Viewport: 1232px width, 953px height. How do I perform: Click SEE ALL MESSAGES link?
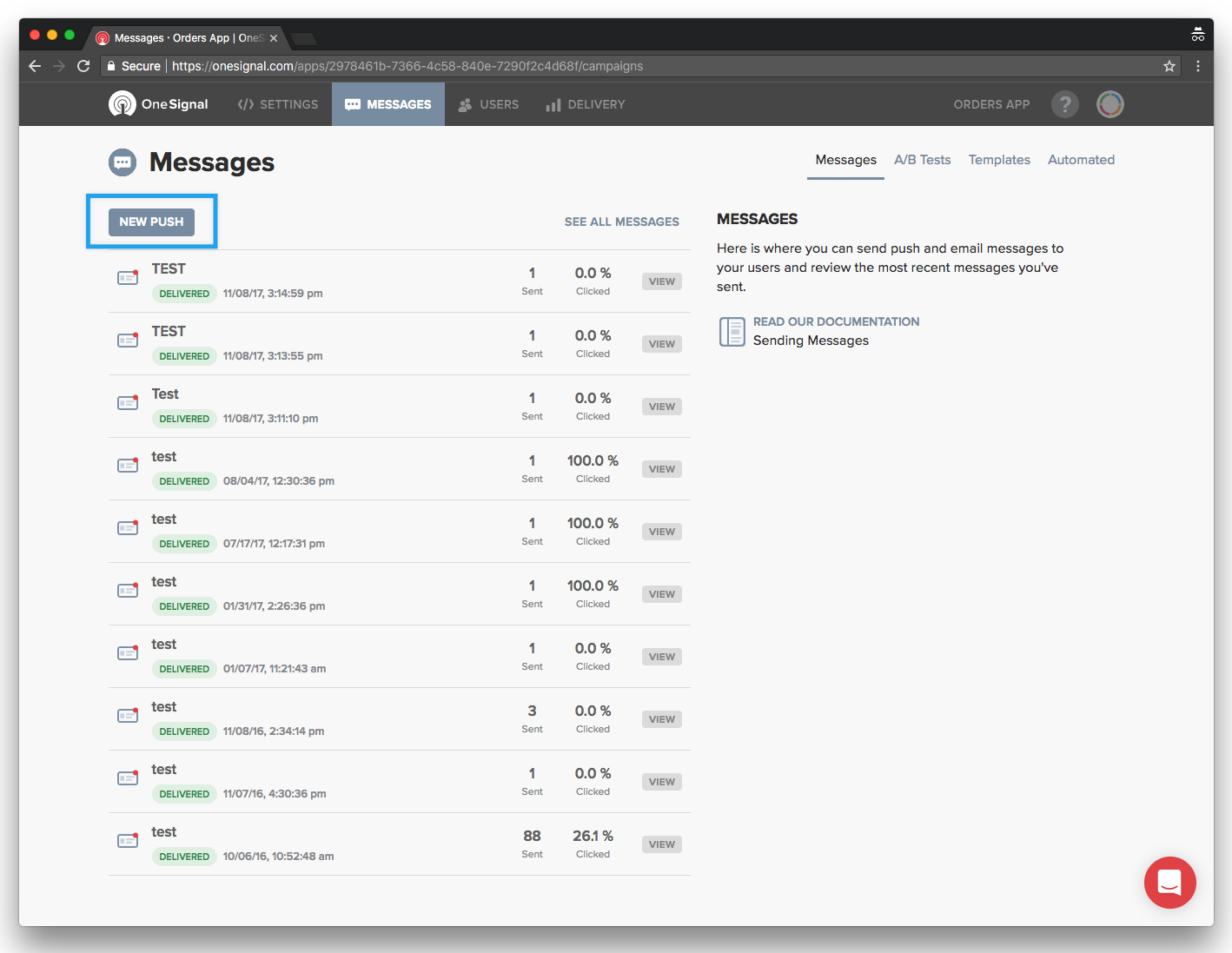(x=622, y=222)
